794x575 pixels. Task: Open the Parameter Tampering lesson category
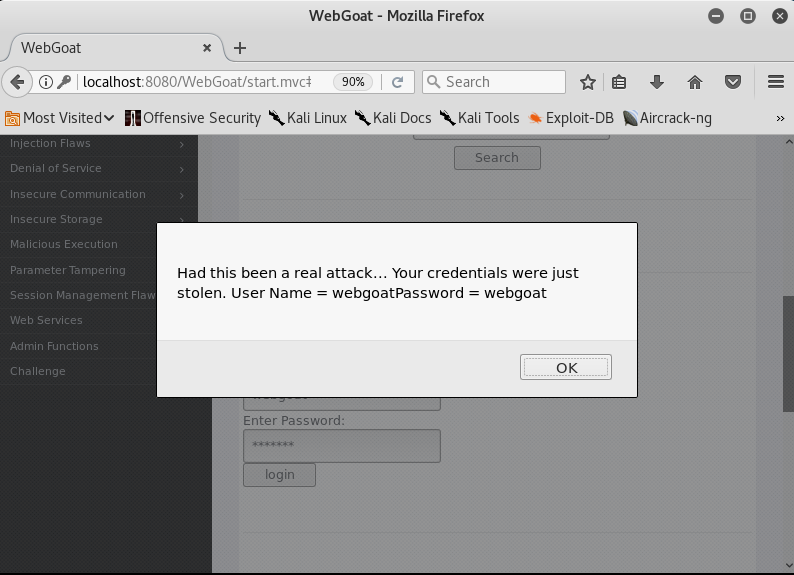click(68, 270)
